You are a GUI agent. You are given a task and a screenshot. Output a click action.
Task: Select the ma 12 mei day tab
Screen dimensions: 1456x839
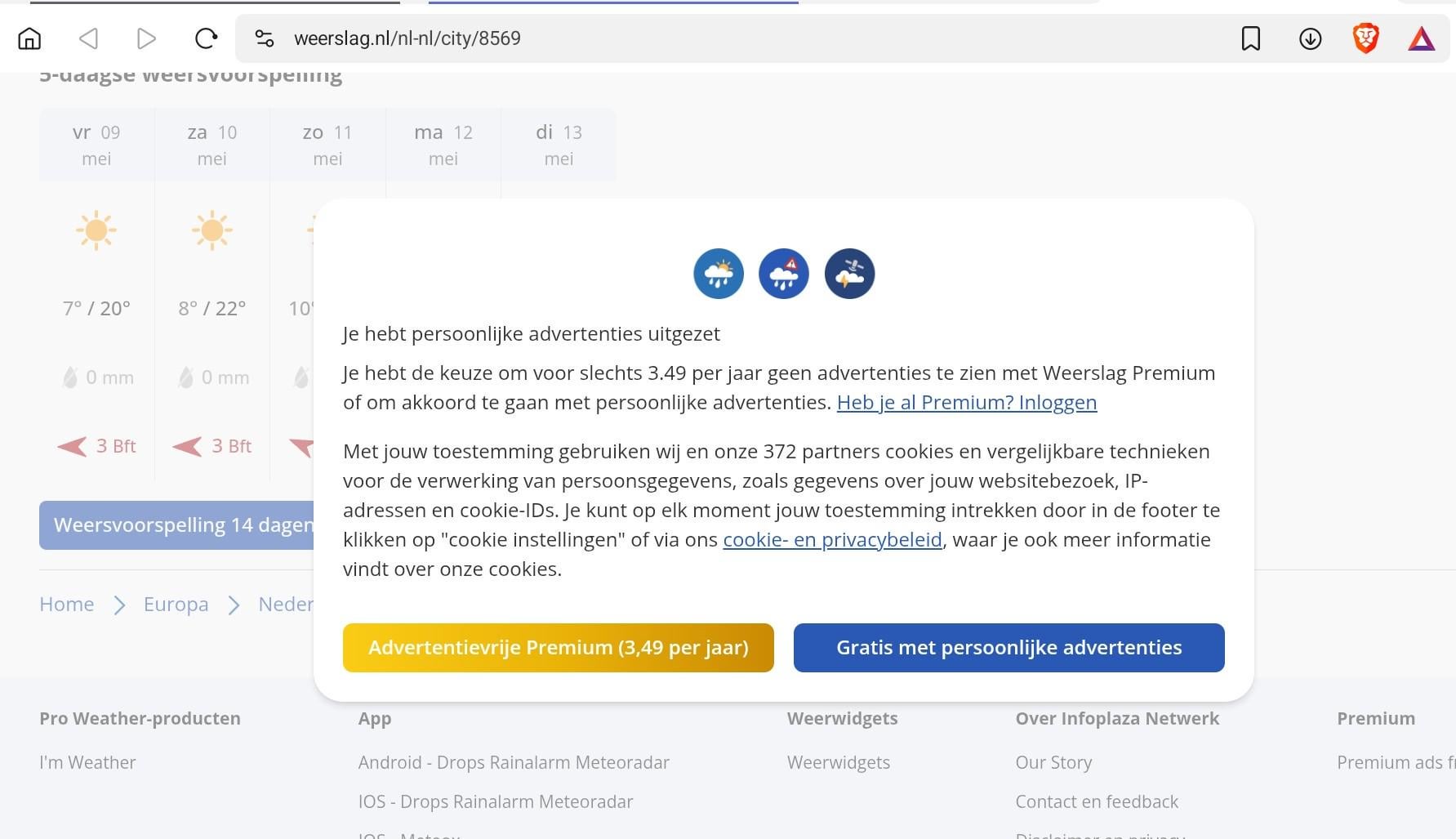click(x=443, y=145)
